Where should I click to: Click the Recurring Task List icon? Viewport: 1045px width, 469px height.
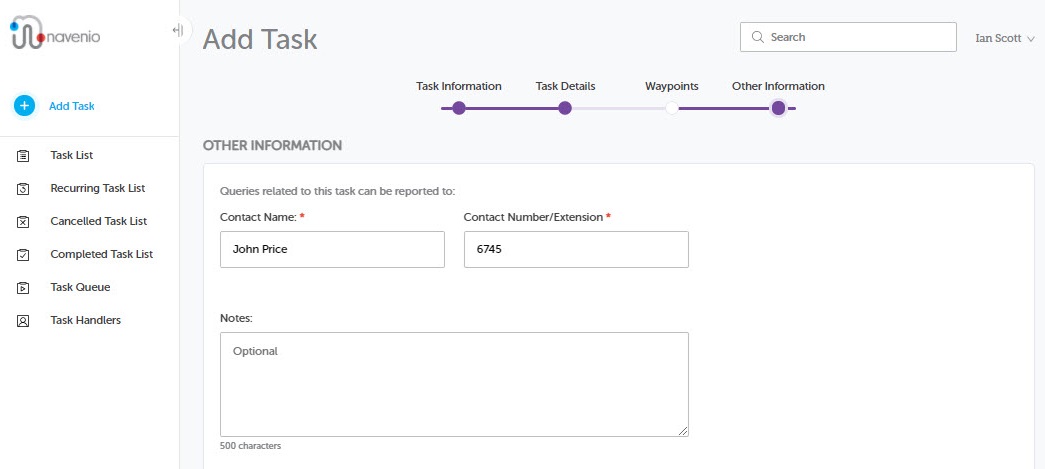point(23,189)
